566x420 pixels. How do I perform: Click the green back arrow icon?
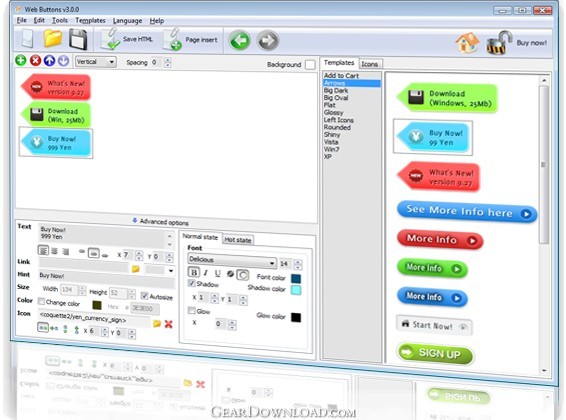coord(240,40)
